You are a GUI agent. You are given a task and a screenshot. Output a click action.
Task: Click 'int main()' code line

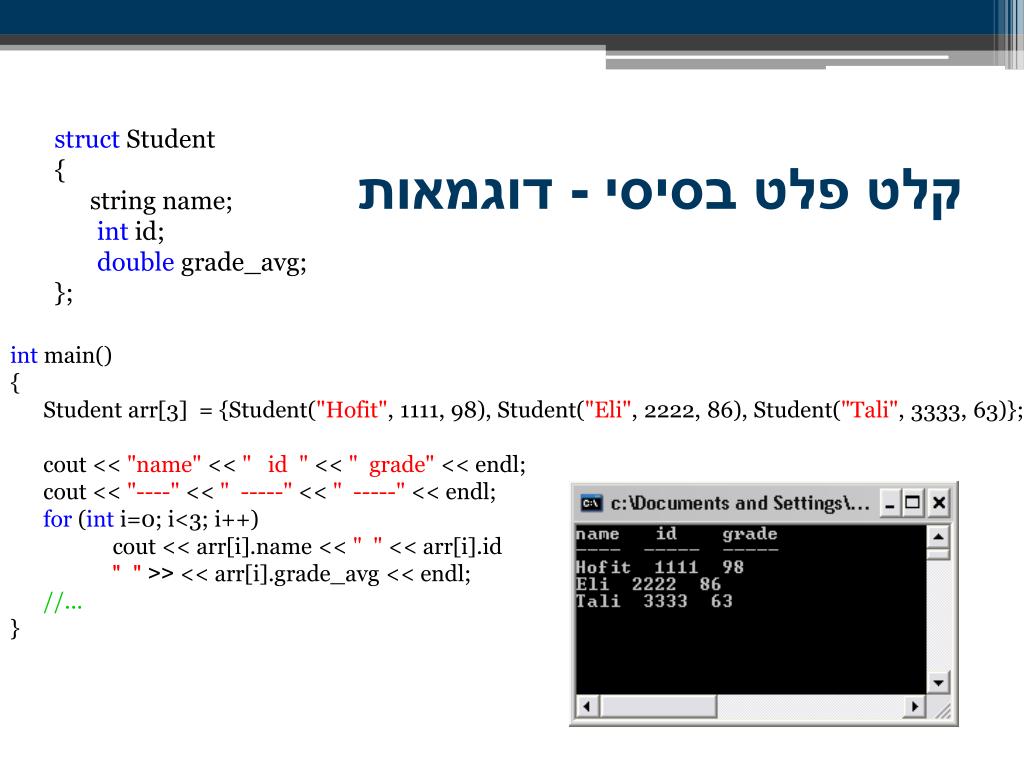61,355
